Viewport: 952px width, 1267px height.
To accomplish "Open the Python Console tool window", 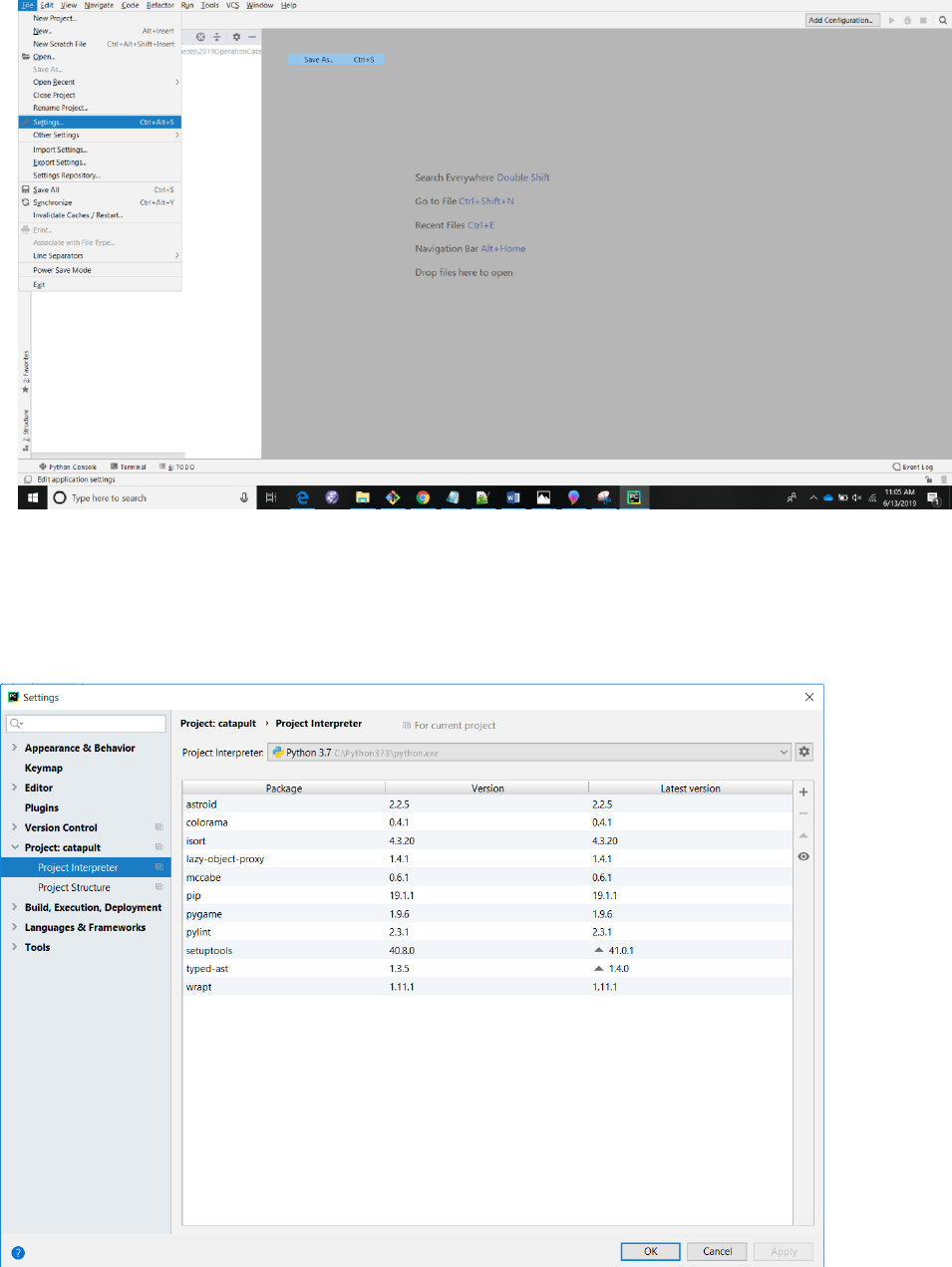I will click(x=68, y=467).
